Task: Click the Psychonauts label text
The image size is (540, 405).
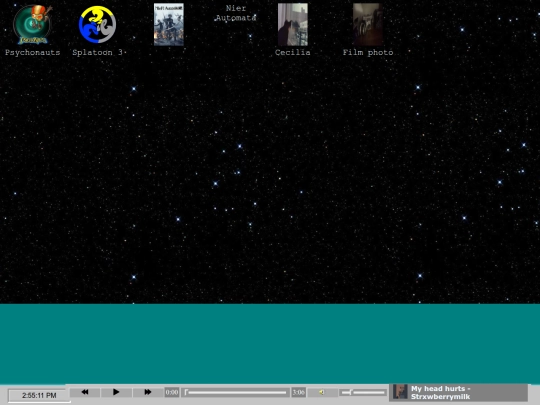Action: 32,52
